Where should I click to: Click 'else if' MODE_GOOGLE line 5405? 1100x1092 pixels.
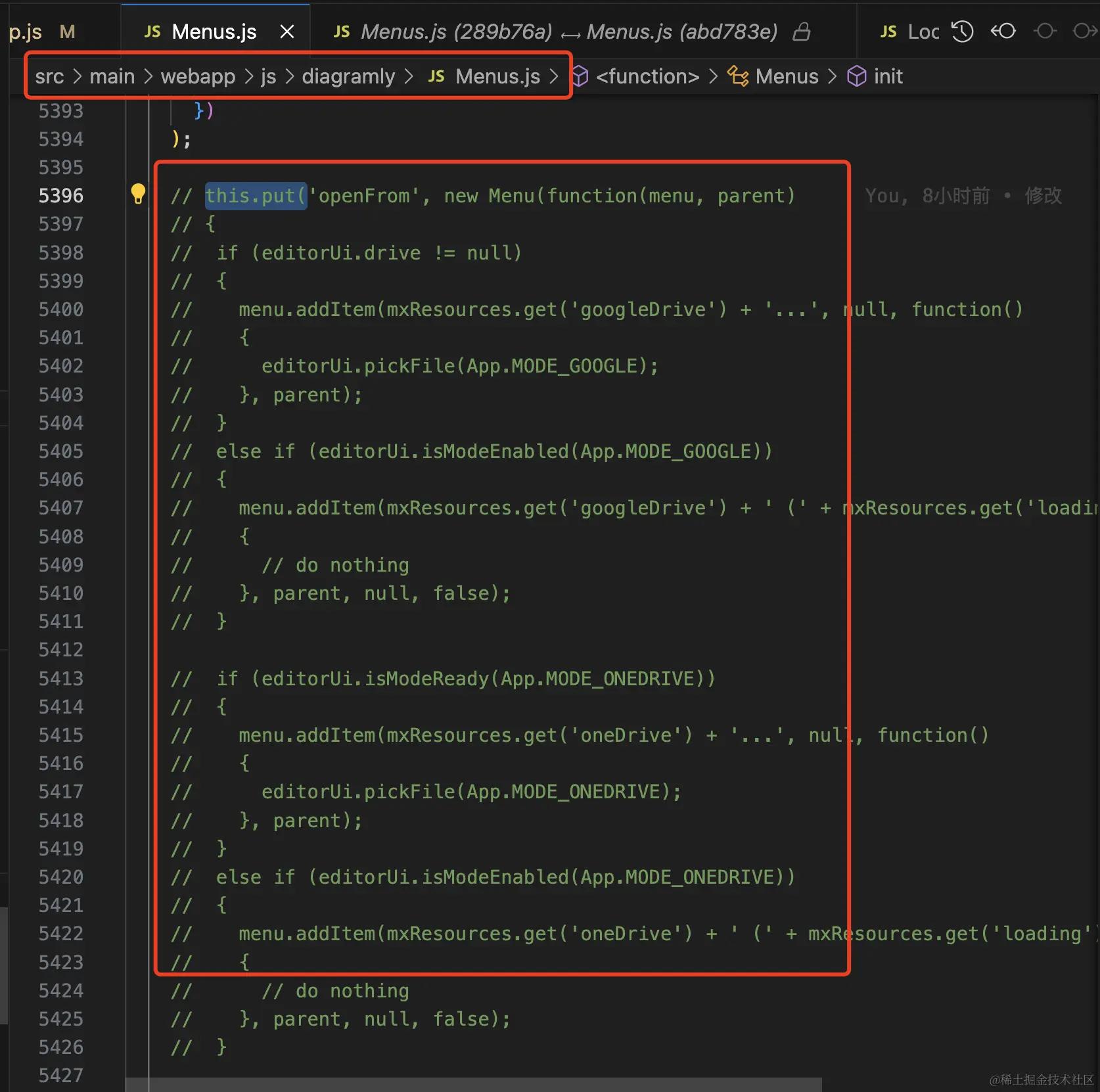click(494, 451)
